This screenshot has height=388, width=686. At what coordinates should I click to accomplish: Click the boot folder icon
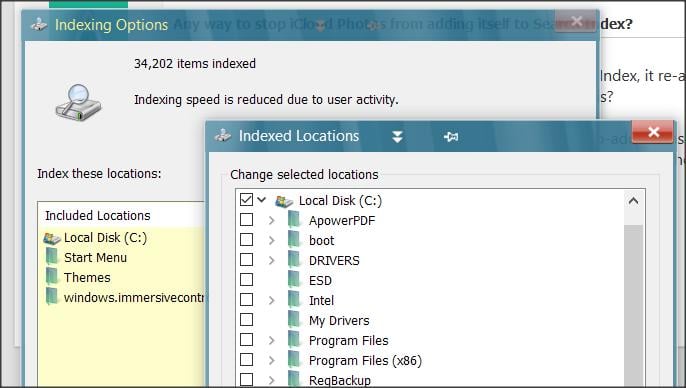click(x=295, y=240)
